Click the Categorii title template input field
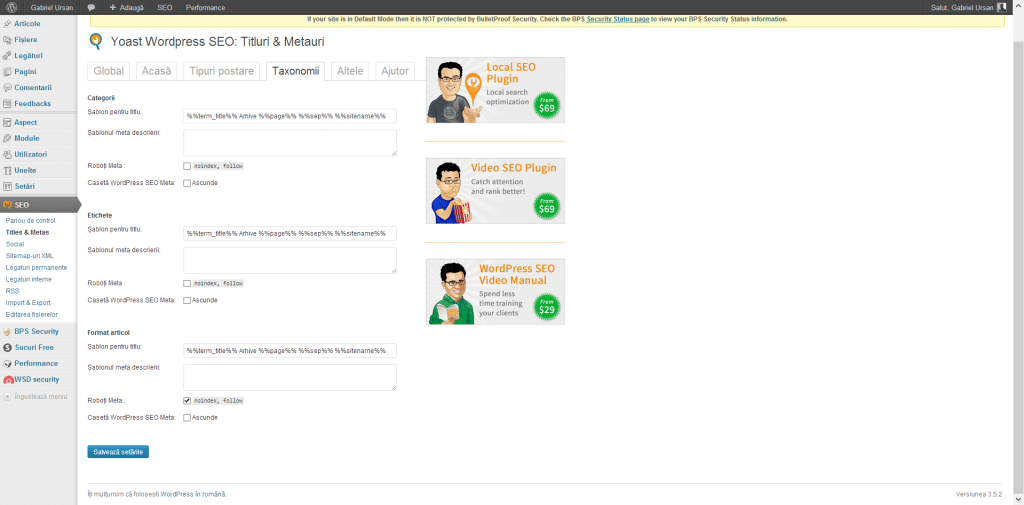This screenshot has width=1024, height=505. (290, 116)
